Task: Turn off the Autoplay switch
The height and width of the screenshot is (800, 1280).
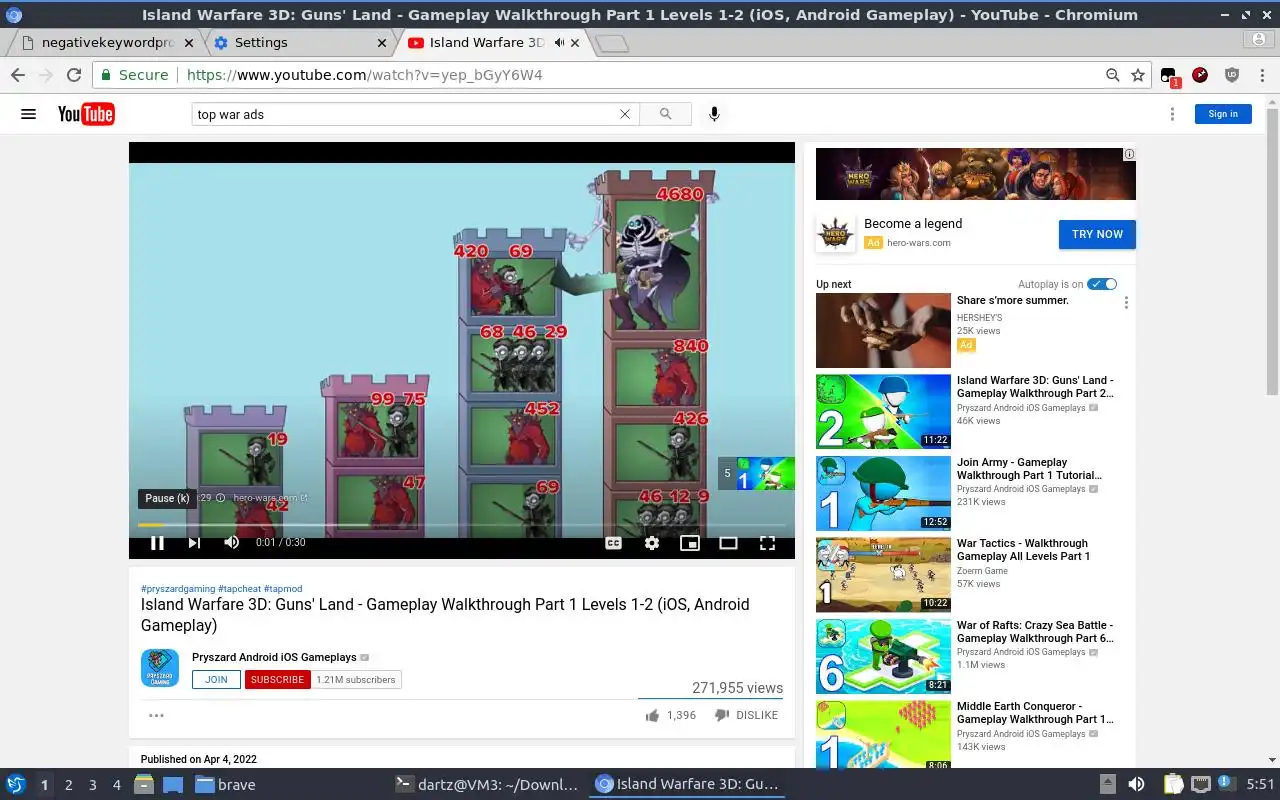Action: click(1102, 284)
